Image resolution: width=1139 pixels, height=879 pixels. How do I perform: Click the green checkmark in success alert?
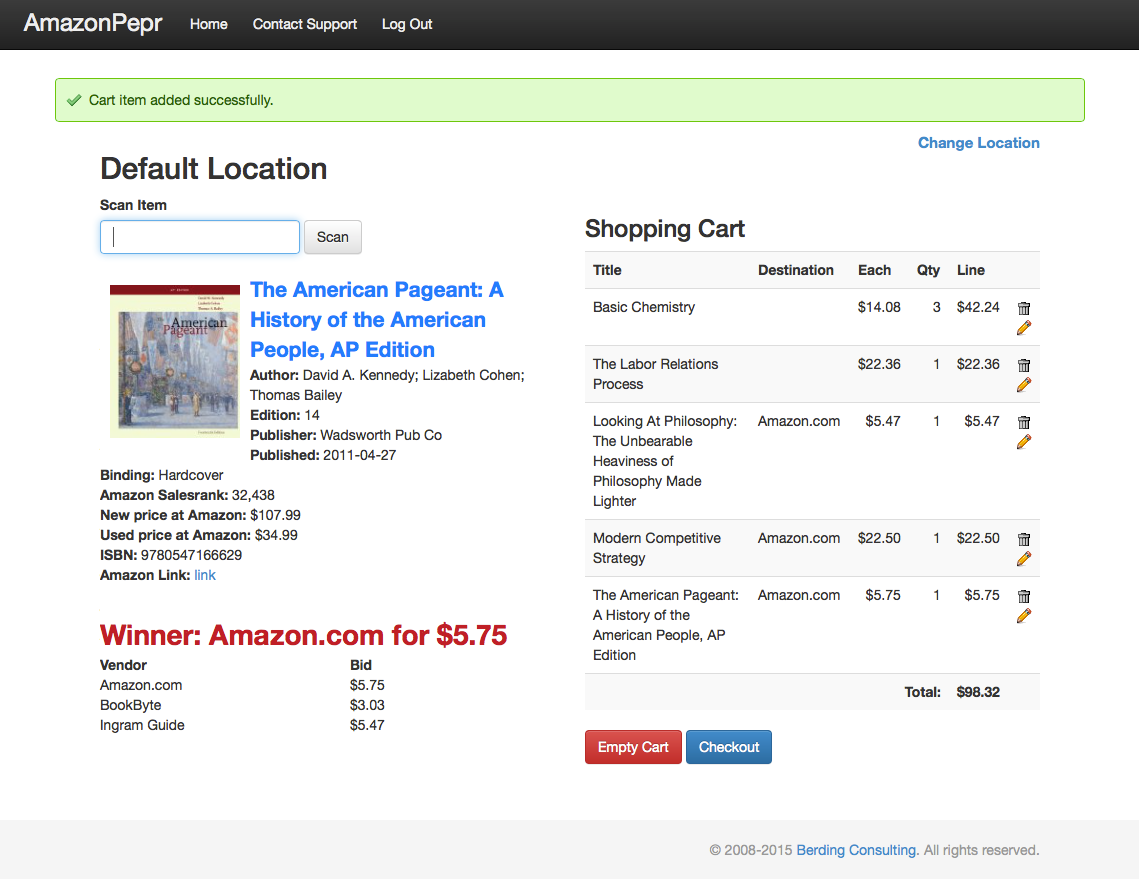(x=73, y=100)
